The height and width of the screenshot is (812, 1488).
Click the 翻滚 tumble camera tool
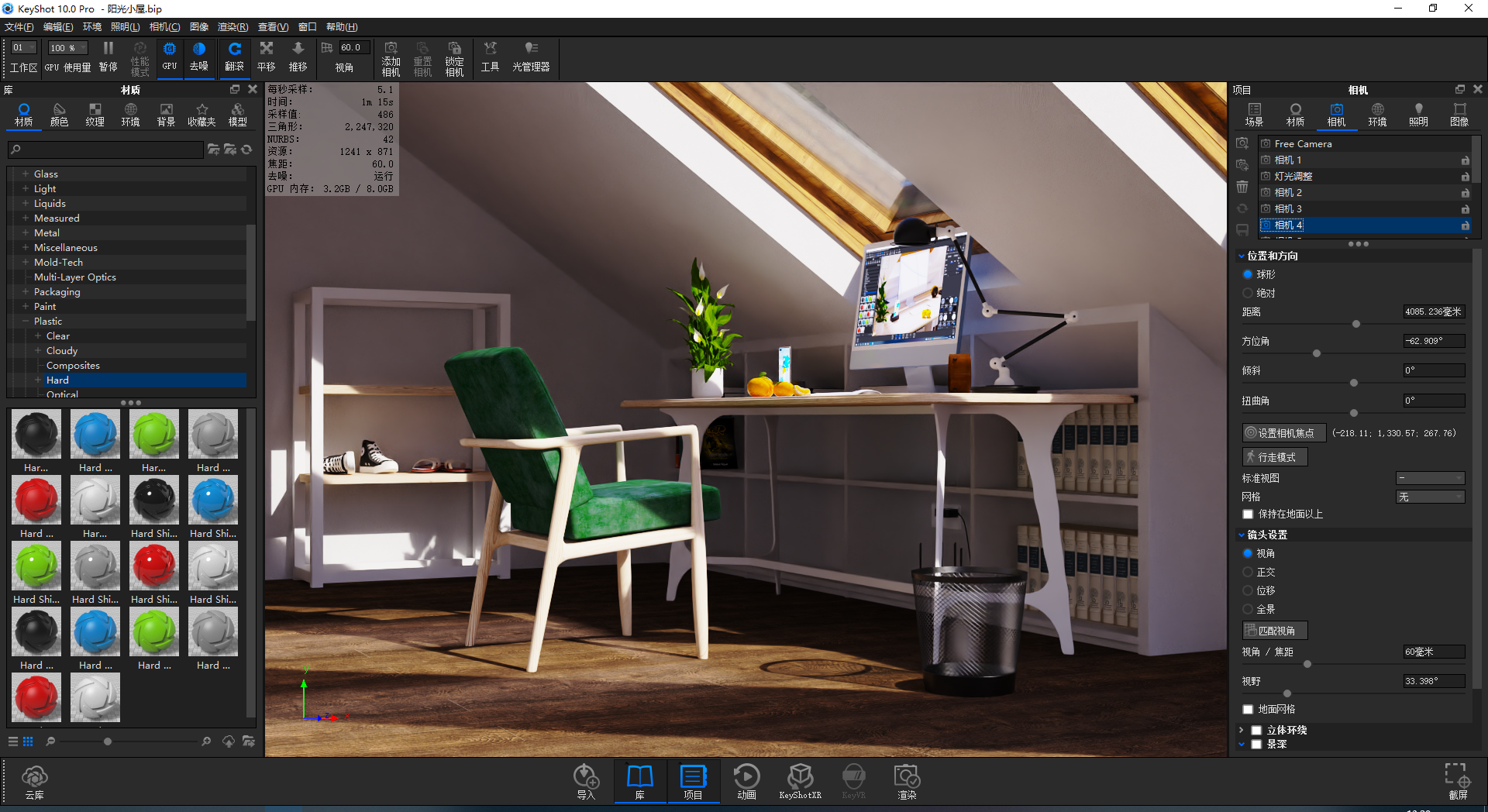(x=234, y=57)
